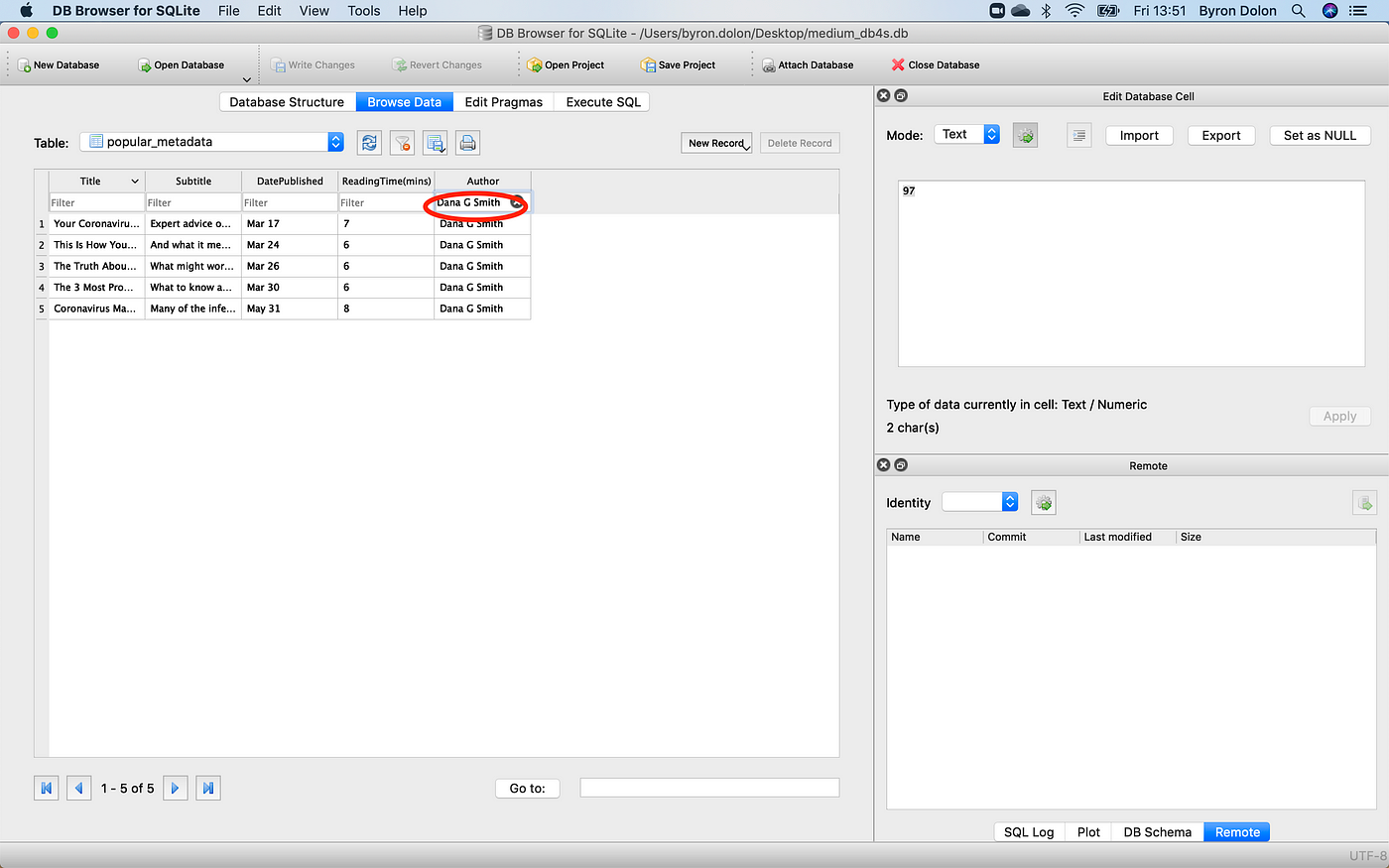Switch to the SQL Log tab
The height and width of the screenshot is (868, 1389).
coord(1029,832)
